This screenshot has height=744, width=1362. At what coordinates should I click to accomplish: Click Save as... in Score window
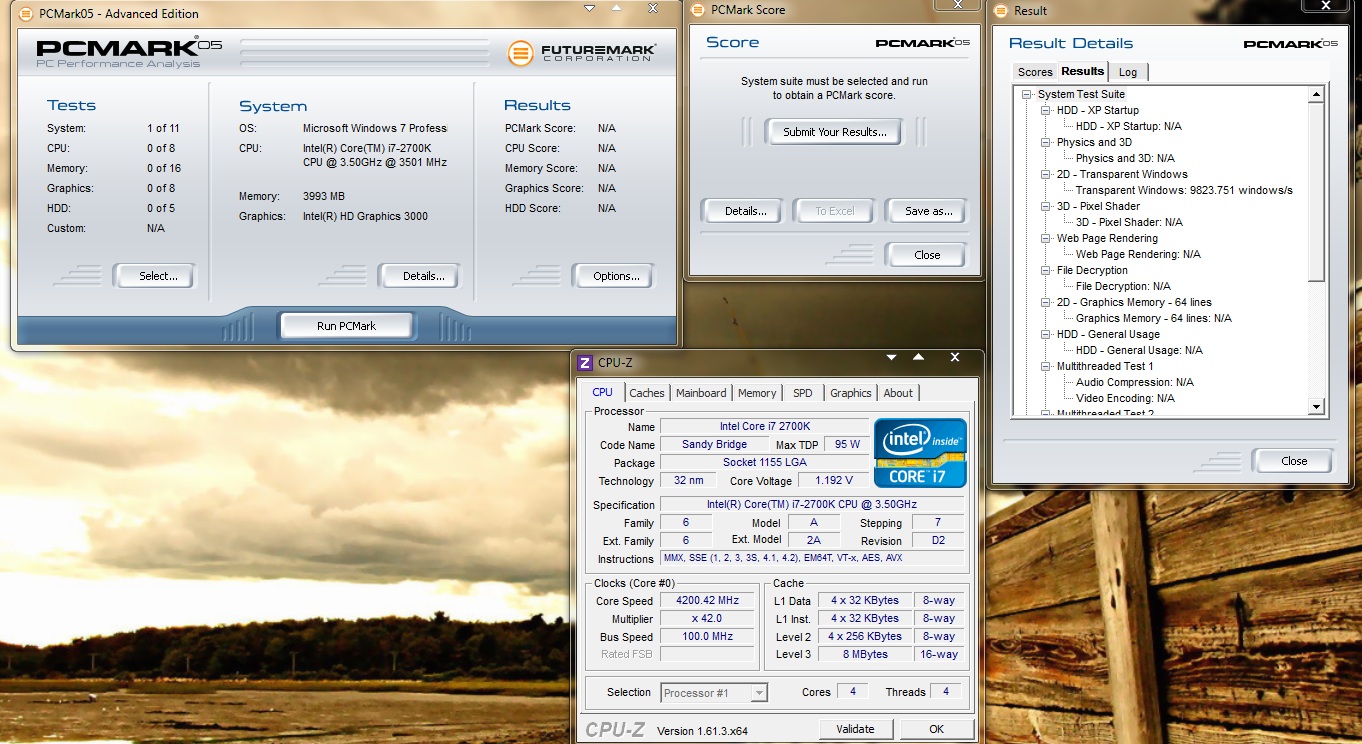928,211
